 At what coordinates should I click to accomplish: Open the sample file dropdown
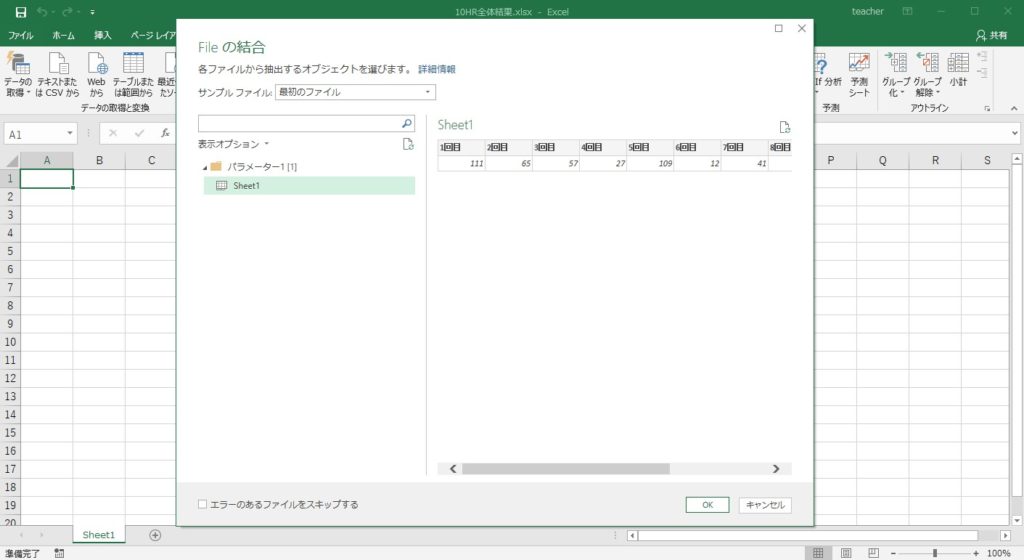(355, 92)
